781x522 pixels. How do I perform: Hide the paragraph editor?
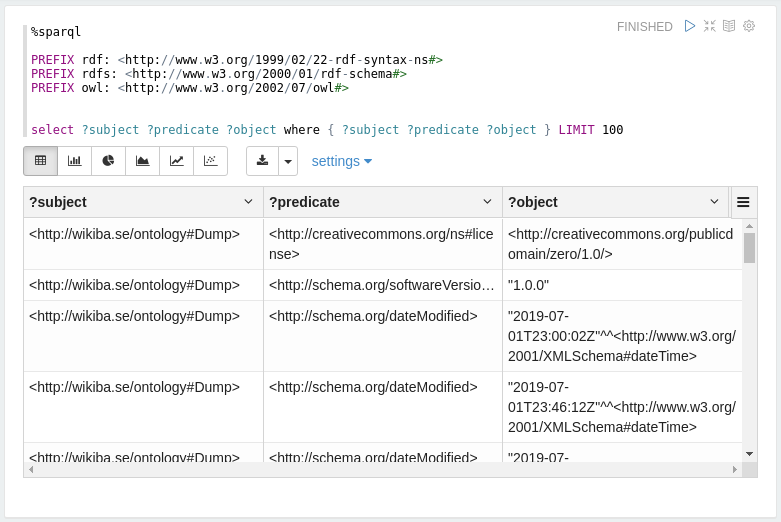710,26
